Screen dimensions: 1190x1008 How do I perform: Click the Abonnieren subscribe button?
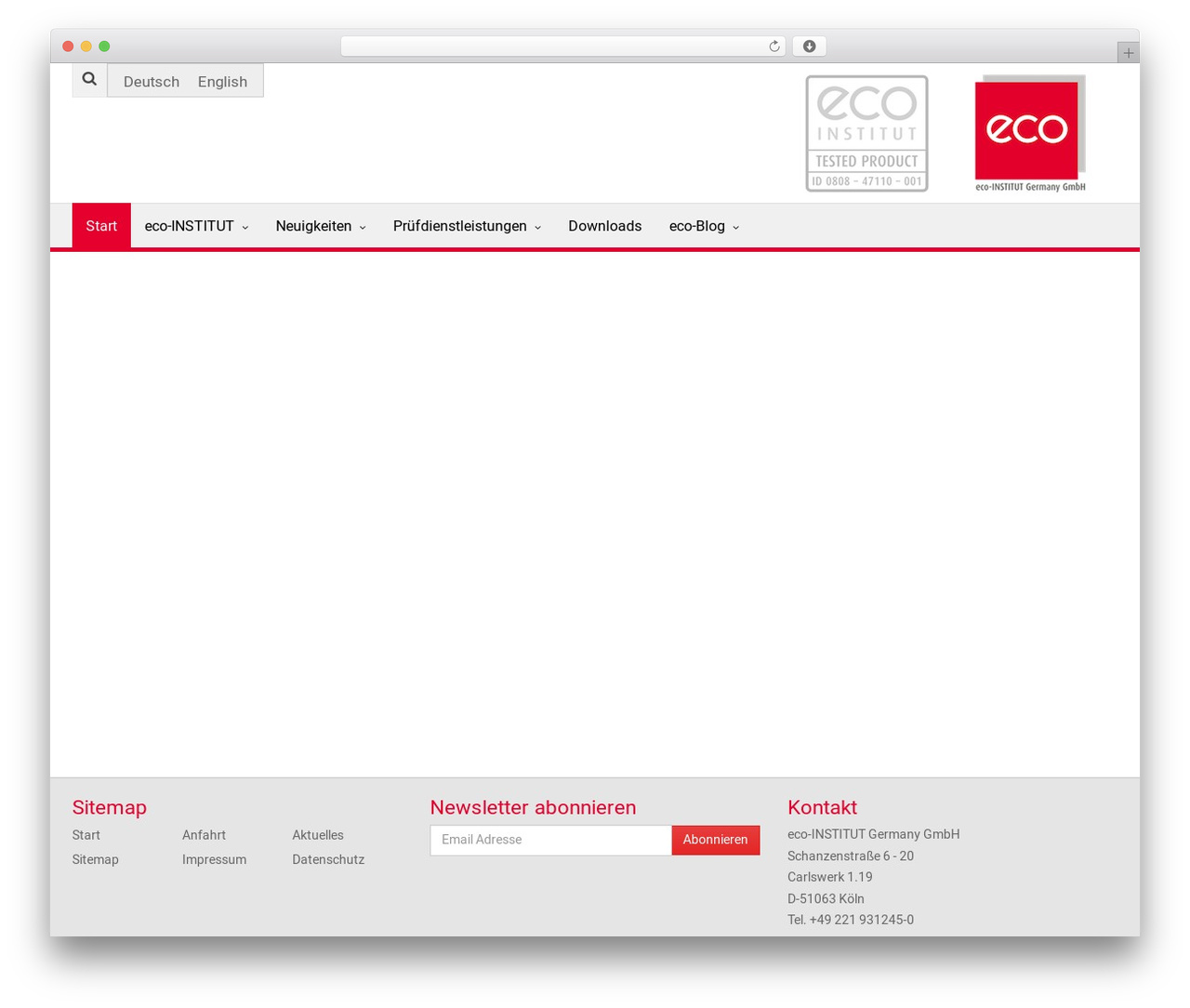(716, 840)
